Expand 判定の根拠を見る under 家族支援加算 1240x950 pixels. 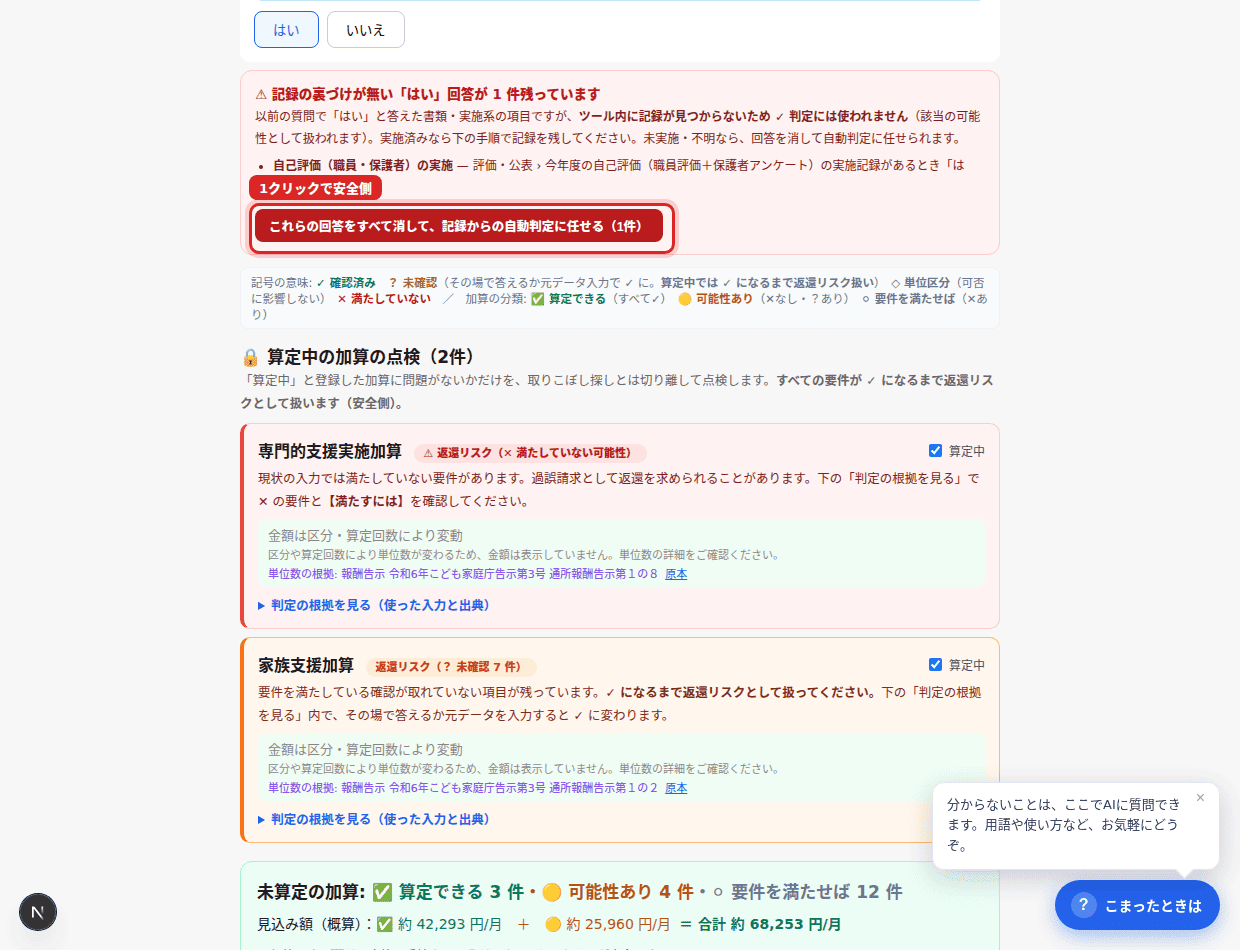tap(374, 819)
